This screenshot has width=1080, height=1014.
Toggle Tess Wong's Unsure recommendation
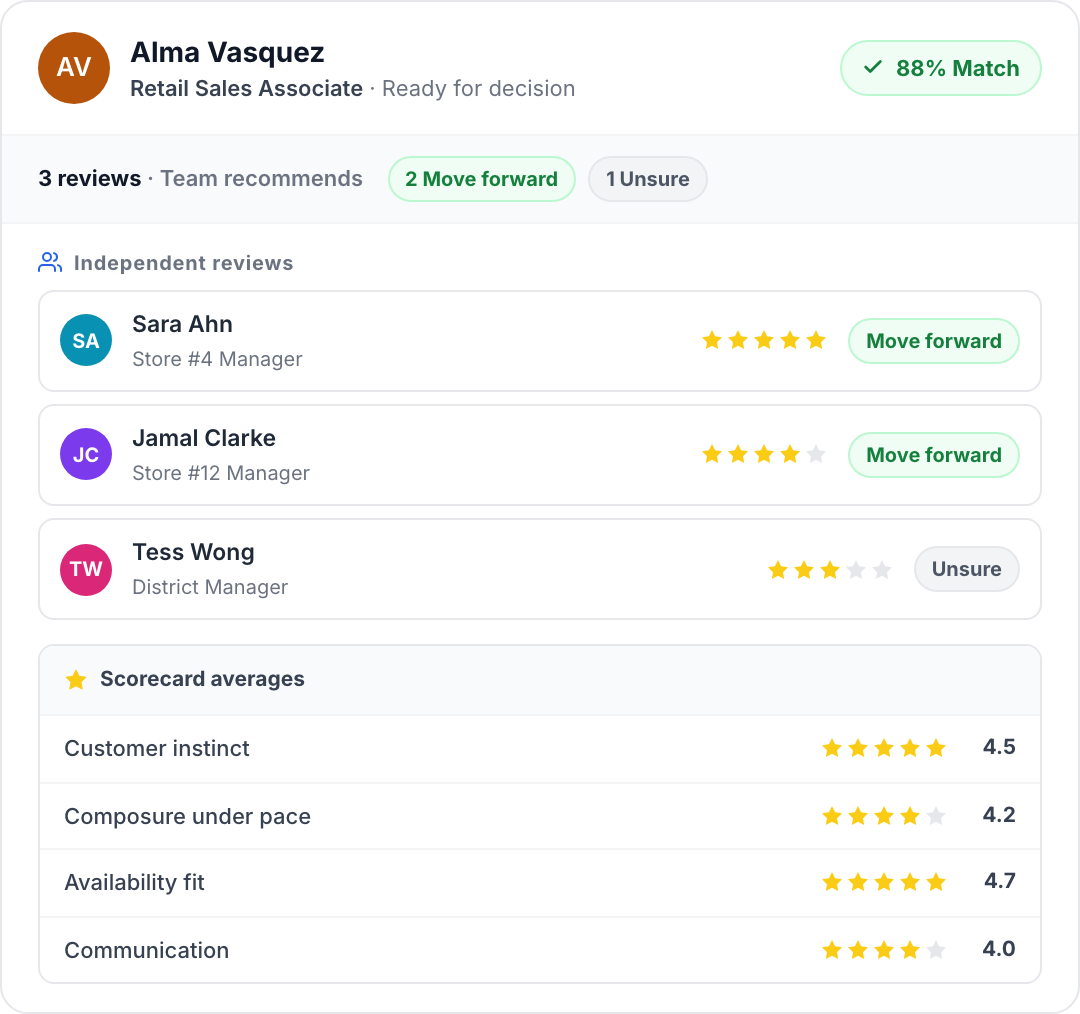pos(966,569)
